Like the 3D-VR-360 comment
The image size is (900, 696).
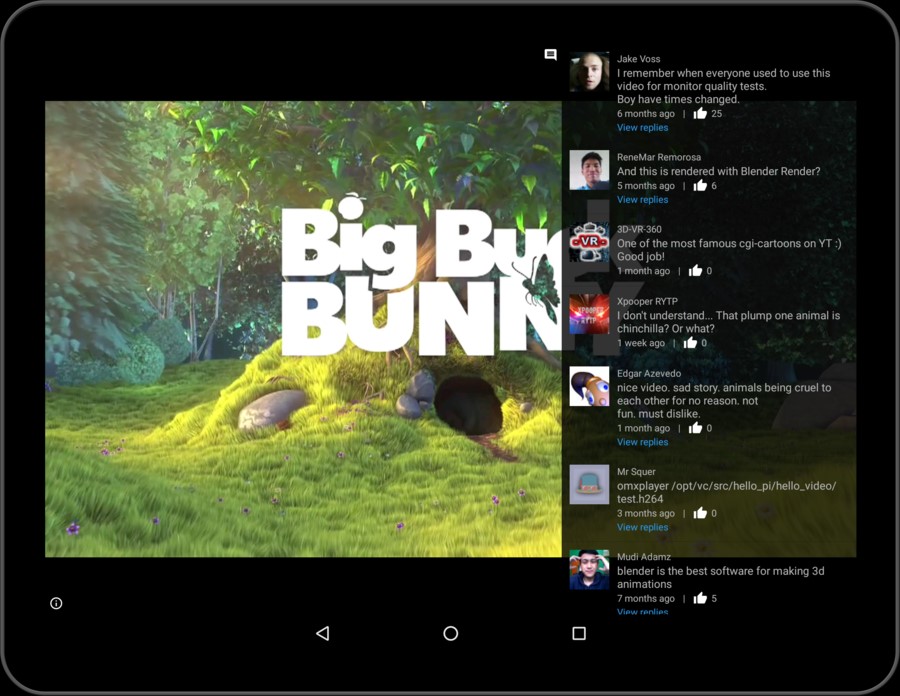695,270
